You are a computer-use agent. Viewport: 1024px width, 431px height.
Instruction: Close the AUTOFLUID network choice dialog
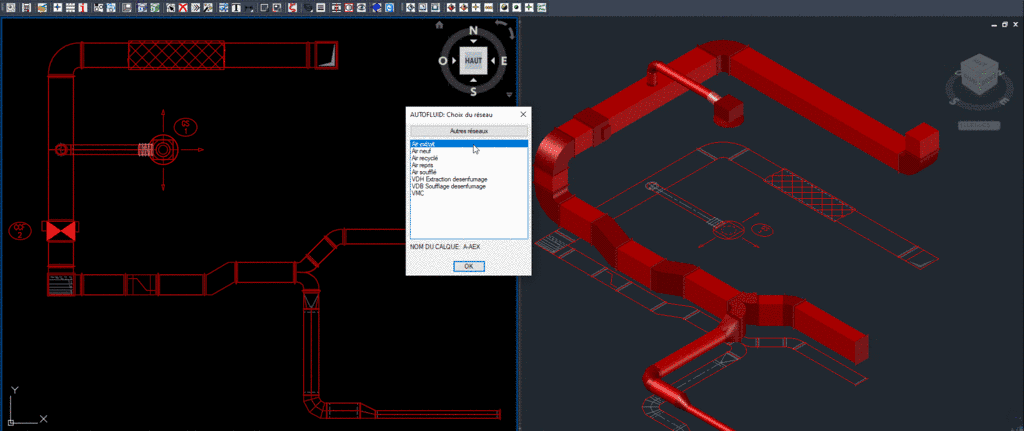(x=523, y=115)
